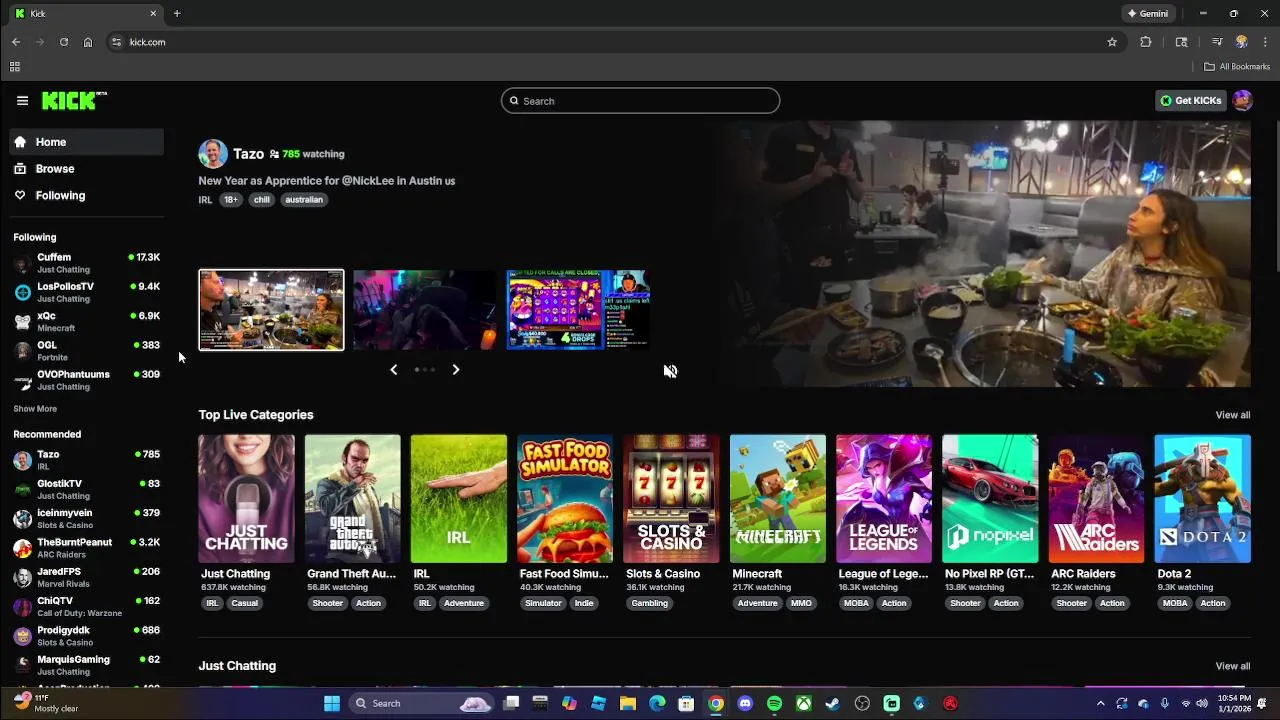The height and width of the screenshot is (720, 1280).
Task: Open GlostikTV in Recommended list
Action: tap(86, 489)
